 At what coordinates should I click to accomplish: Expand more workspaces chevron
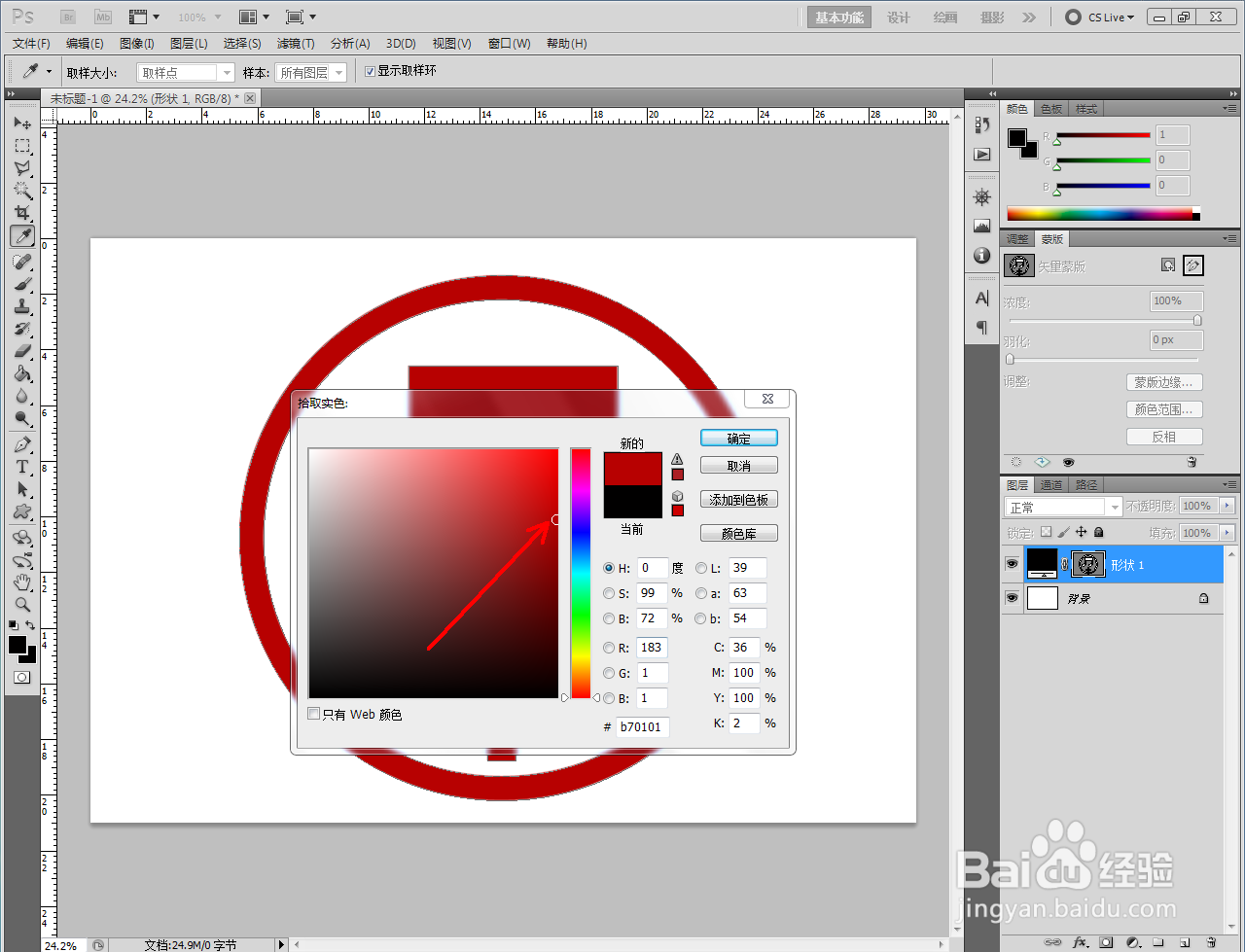1029,18
